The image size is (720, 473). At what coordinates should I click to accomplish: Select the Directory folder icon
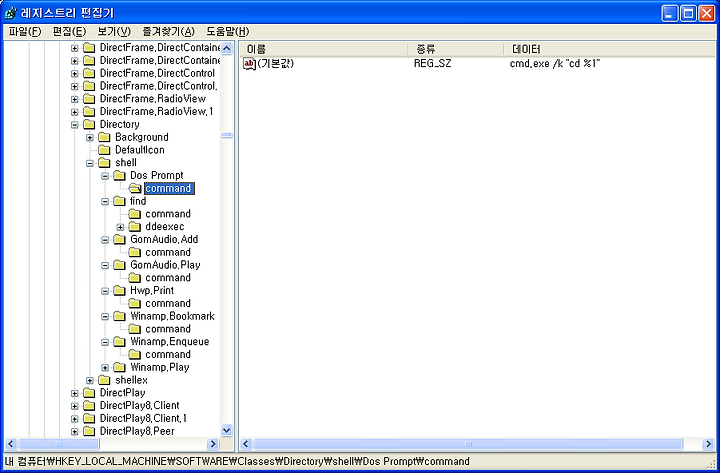[x=89, y=124]
